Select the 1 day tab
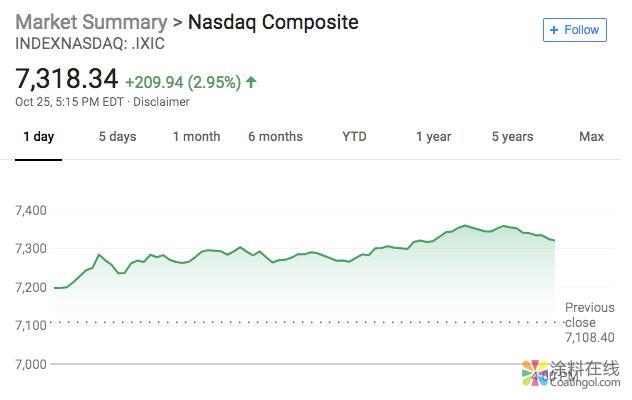Screen dimensions: 632x400 [39, 137]
